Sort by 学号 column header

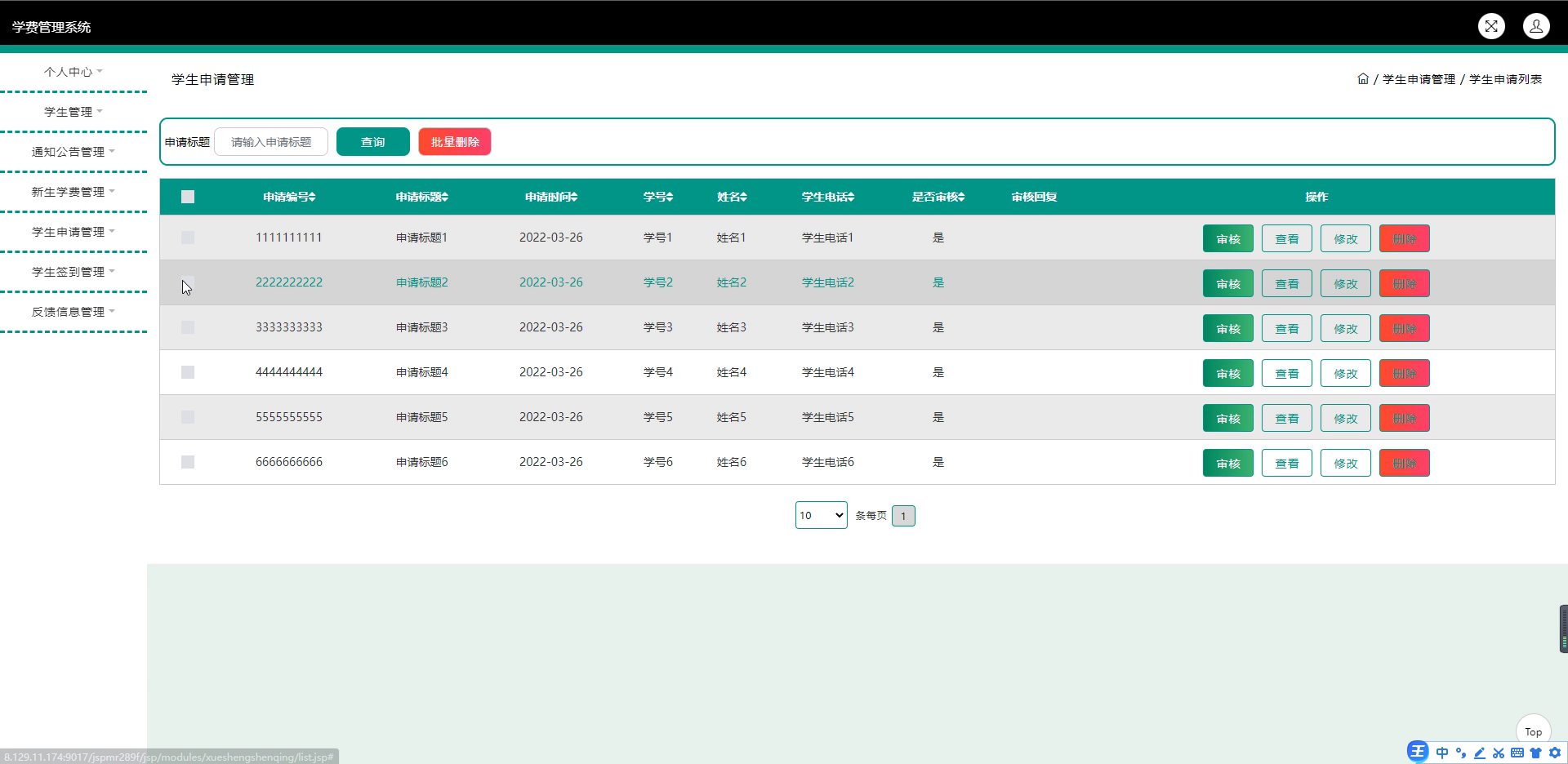(x=658, y=197)
